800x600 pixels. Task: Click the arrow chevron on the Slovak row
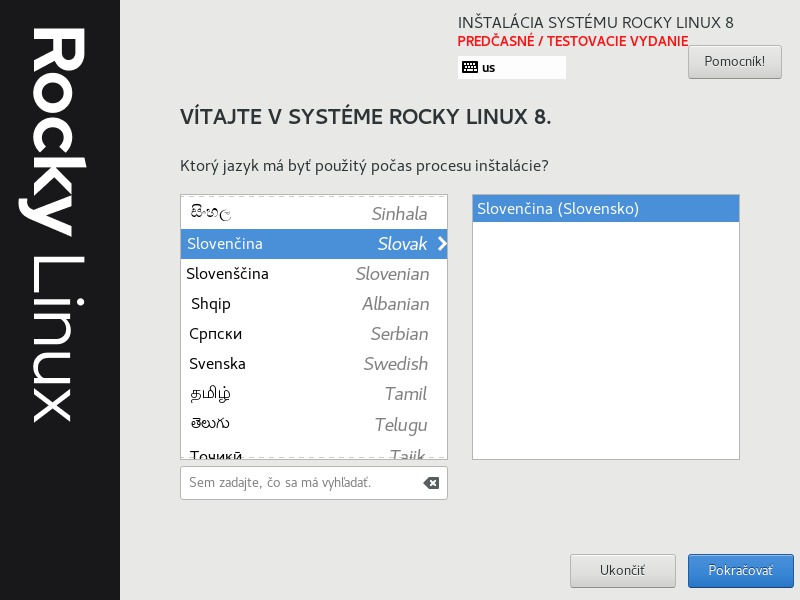(x=442, y=244)
